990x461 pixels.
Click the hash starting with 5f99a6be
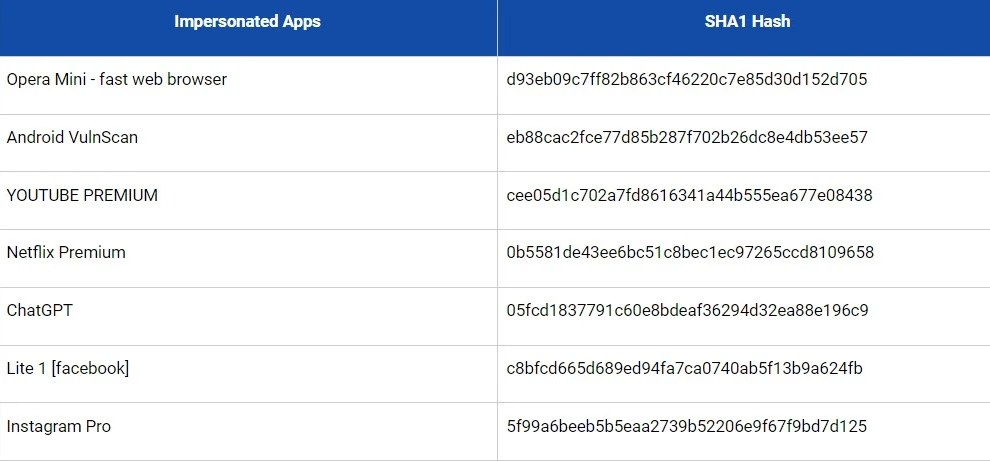[686, 426]
